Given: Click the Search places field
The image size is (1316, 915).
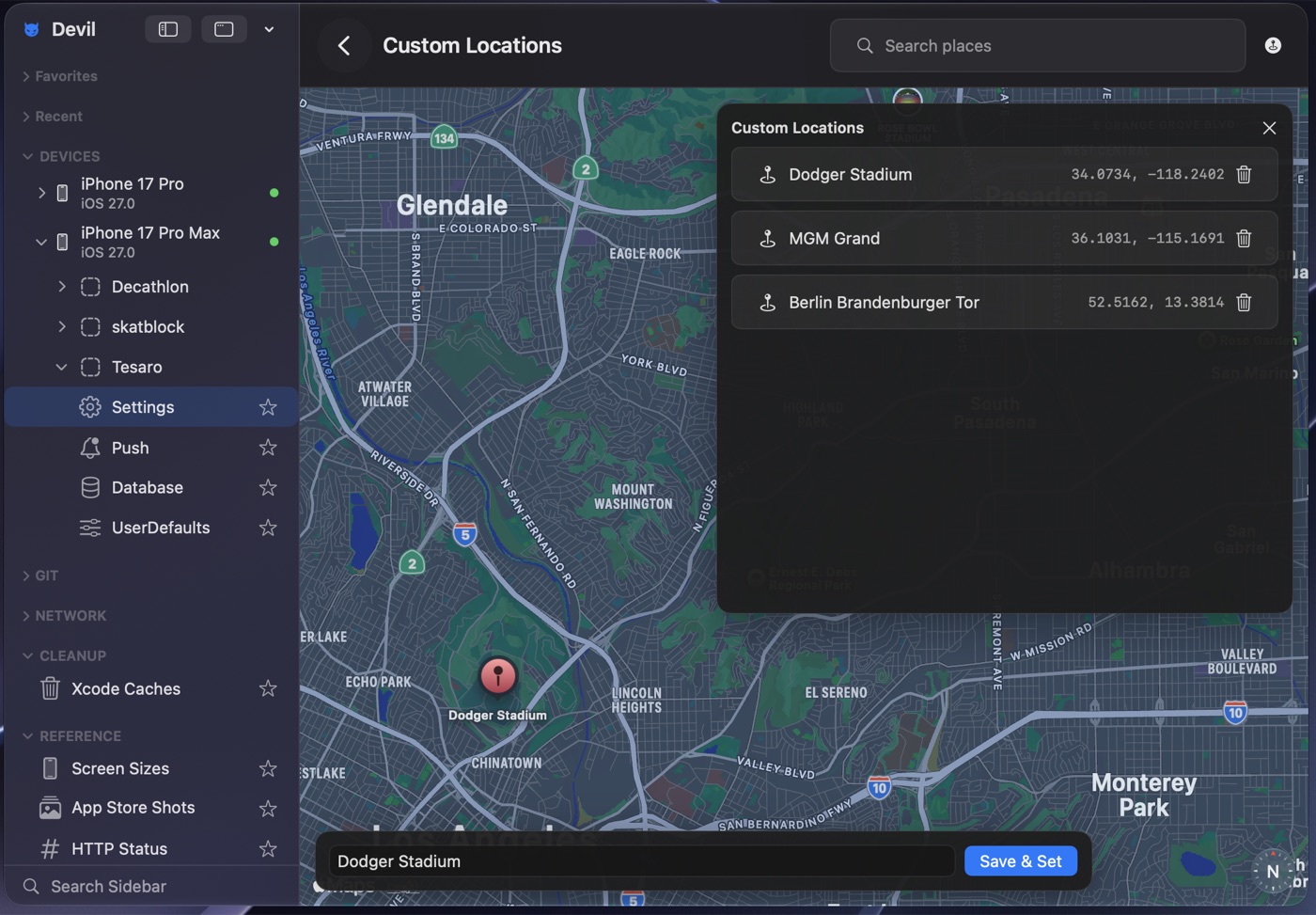Looking at the screenshot, I should [x=1038, y=45].
